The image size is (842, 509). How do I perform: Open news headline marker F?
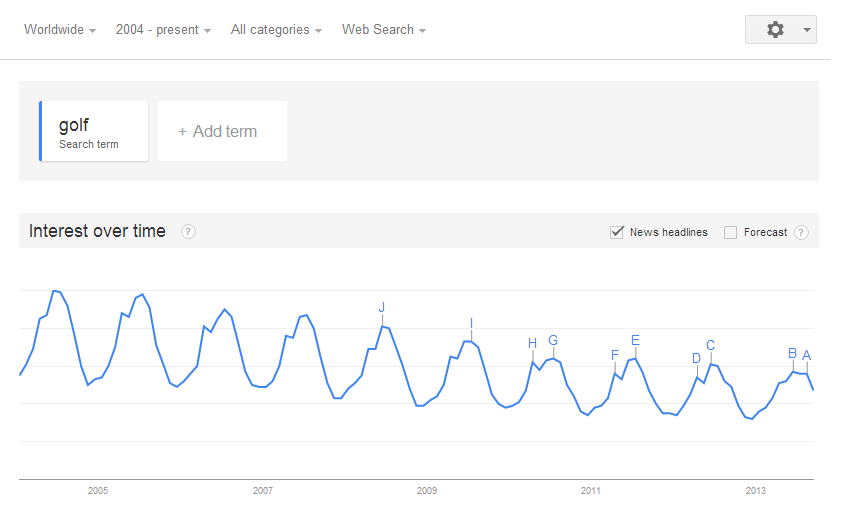click(x=615, y=355)
